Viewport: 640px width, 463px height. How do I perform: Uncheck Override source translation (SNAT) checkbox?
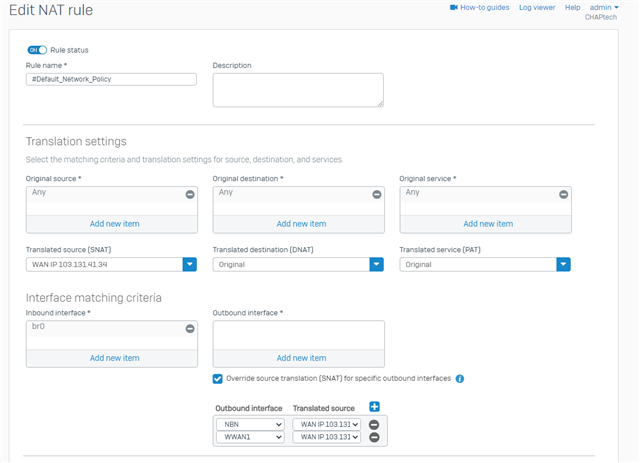218,379
